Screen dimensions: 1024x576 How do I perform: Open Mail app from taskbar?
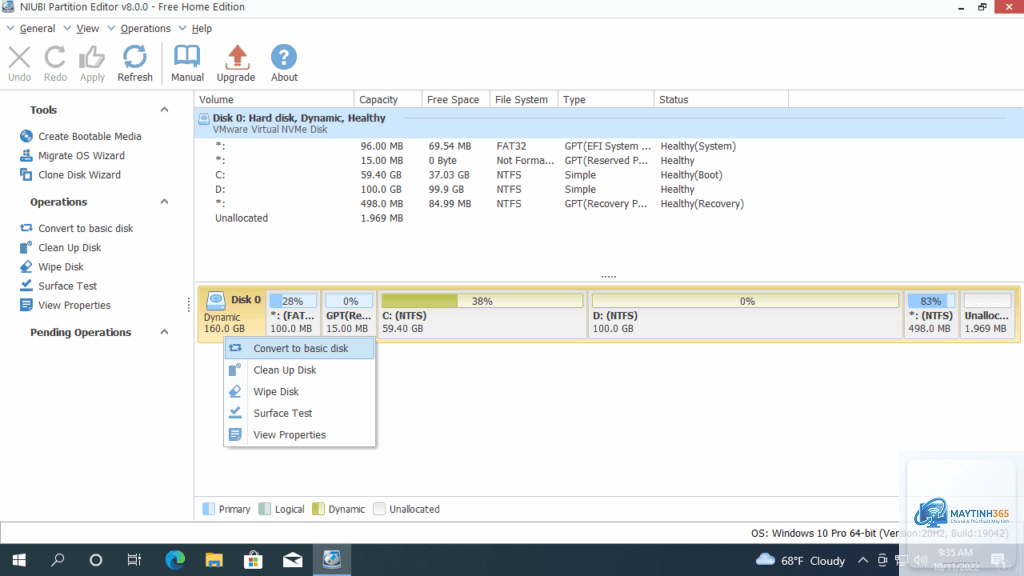click(x=293, y=560)
